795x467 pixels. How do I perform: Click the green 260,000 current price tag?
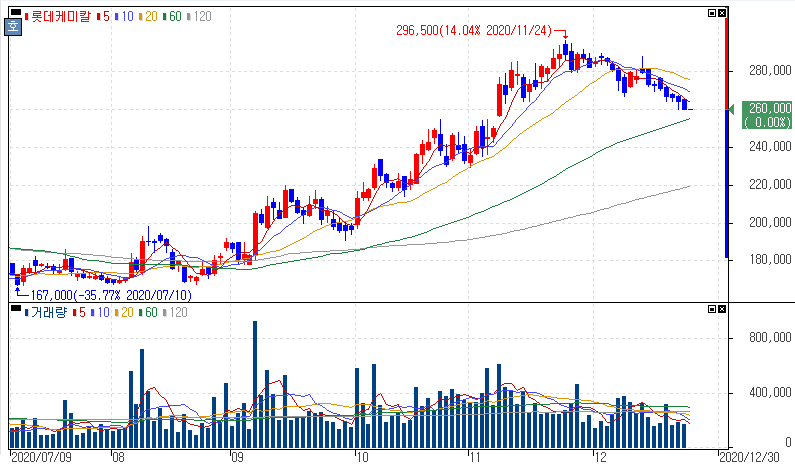[x=767, y=115]
